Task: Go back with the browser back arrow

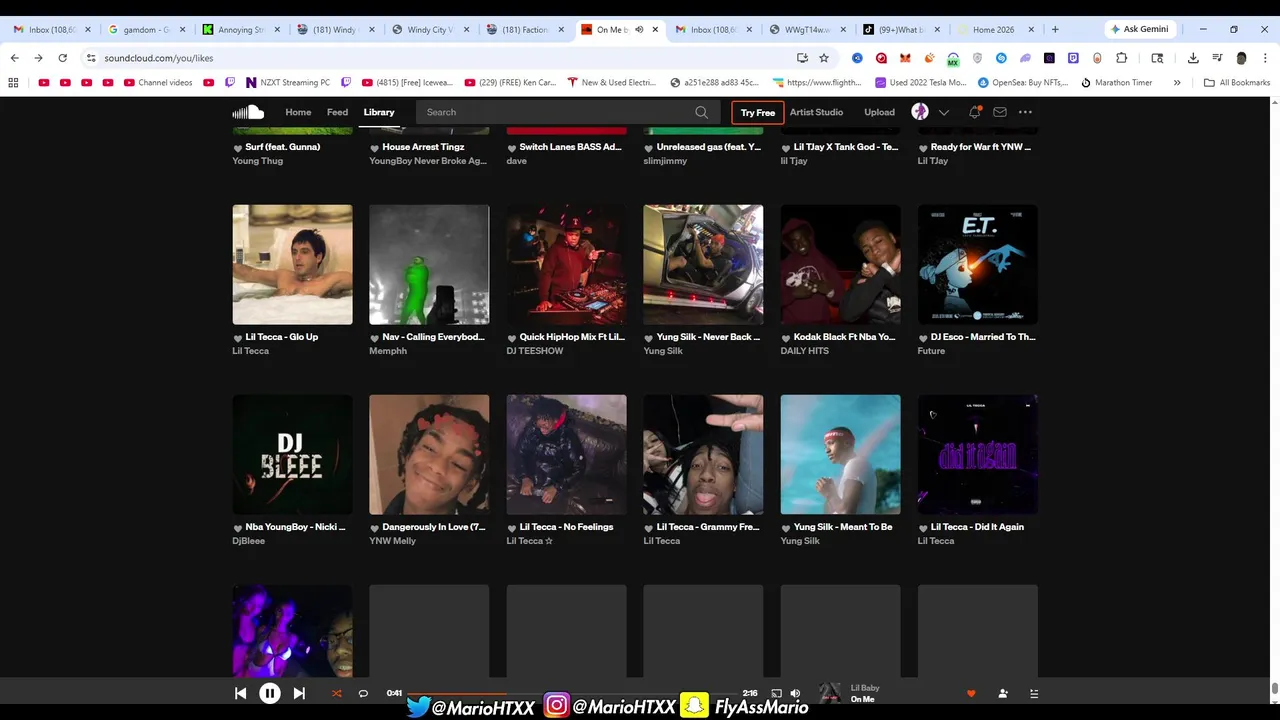Action: tap(14, 58)
